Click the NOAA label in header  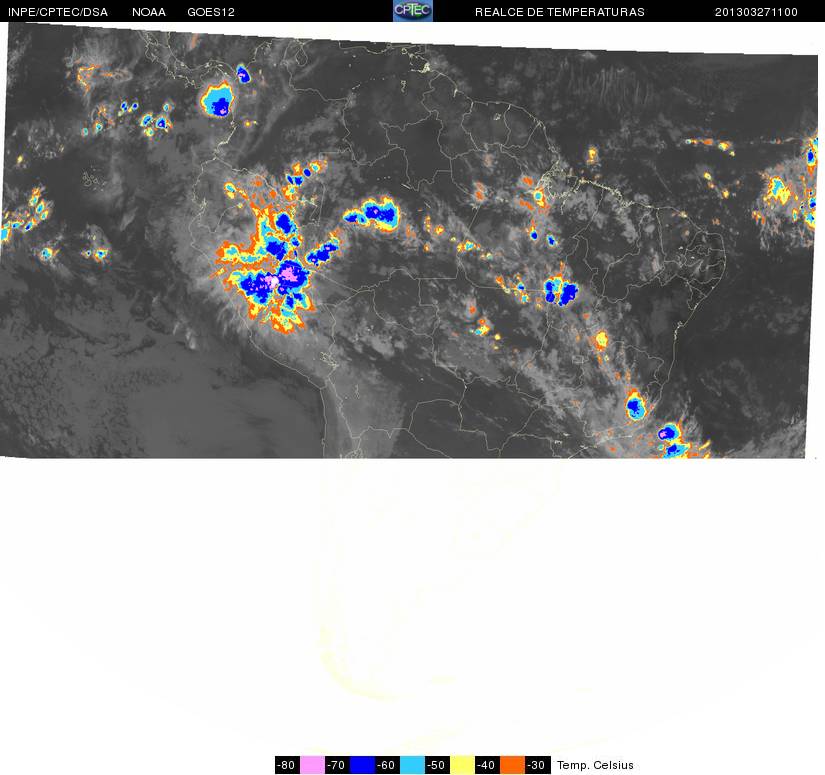click(x=149, y=12)
